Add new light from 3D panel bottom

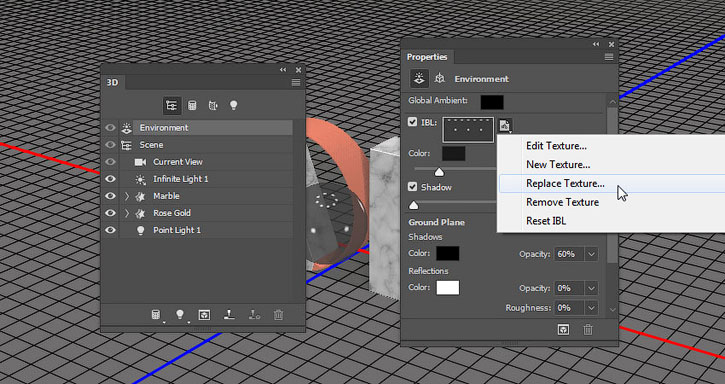(180, 315)
